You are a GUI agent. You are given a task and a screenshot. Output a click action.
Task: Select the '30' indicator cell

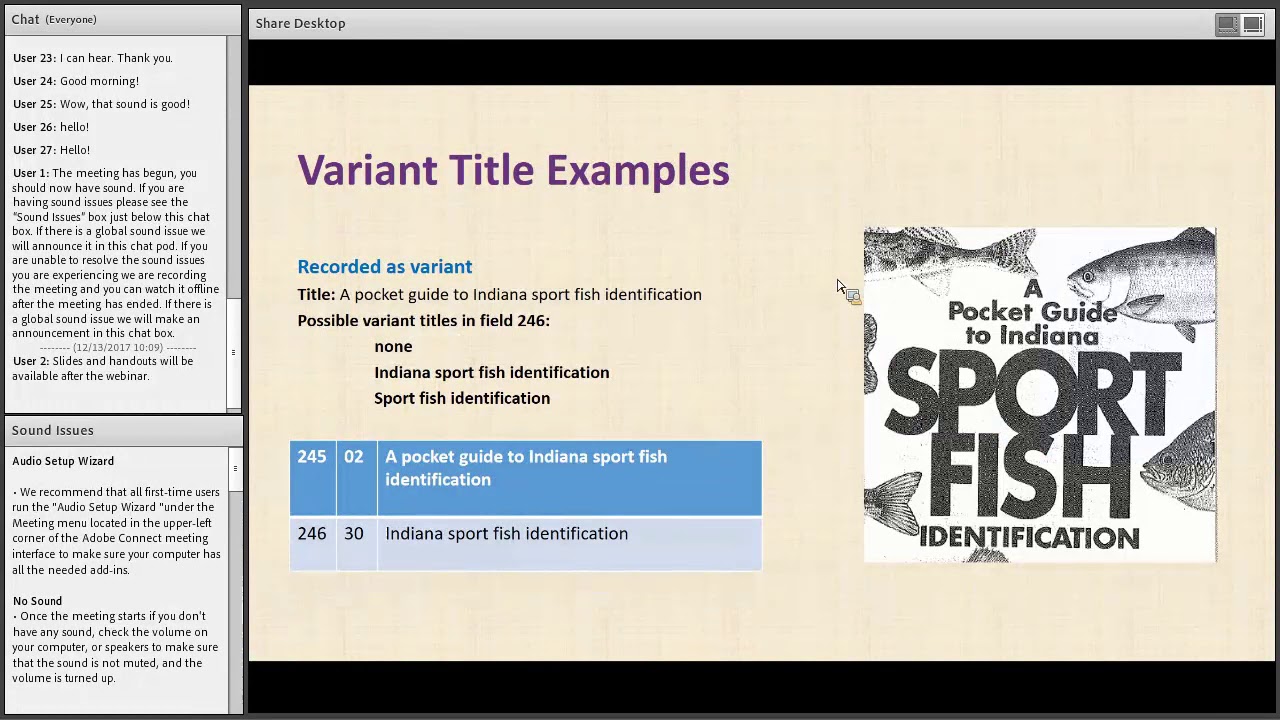coord(356,544)
